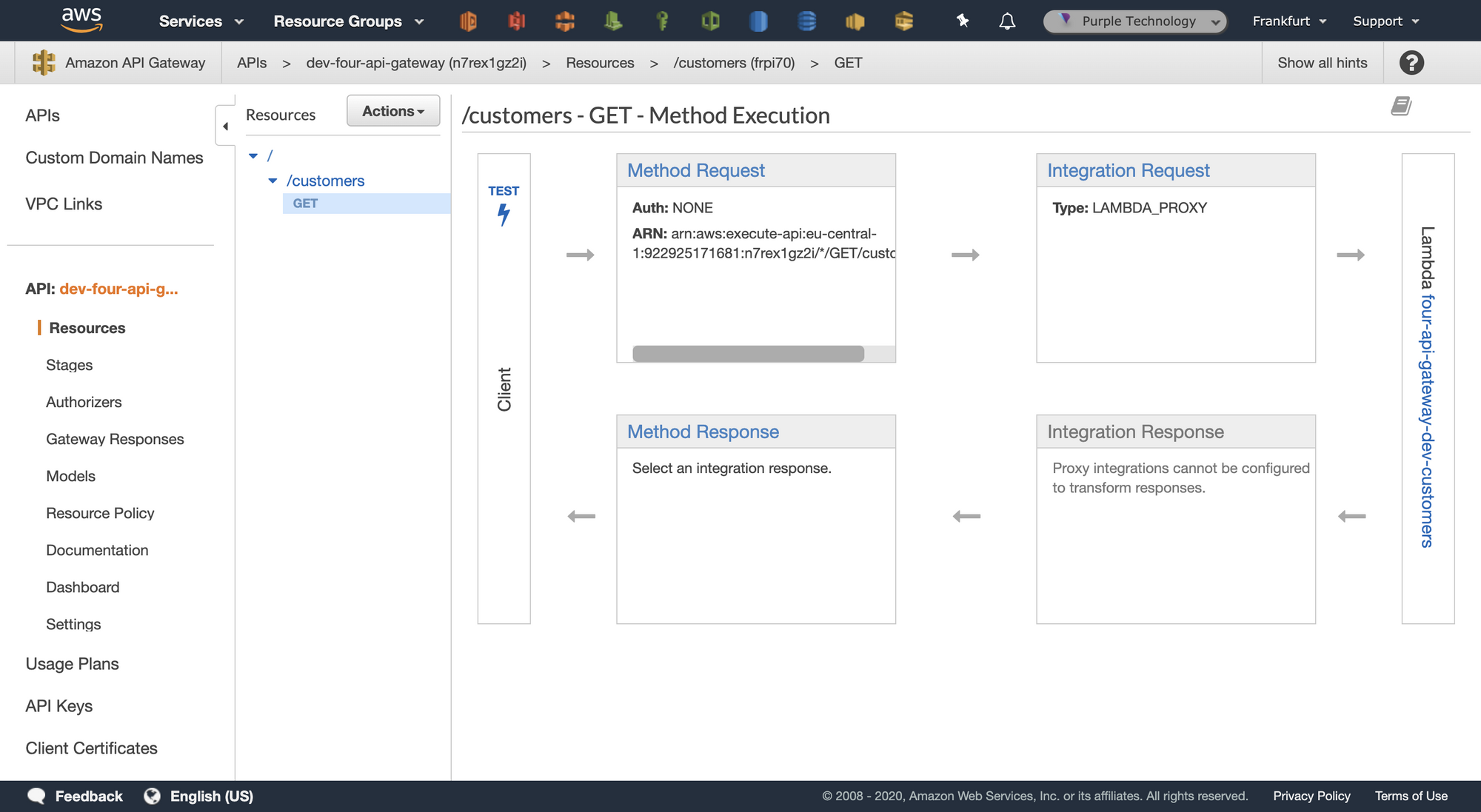Click the TEST lightning bolt icon
The width and height of the screenshot is (1481, 812).
[x=504, y=215]
